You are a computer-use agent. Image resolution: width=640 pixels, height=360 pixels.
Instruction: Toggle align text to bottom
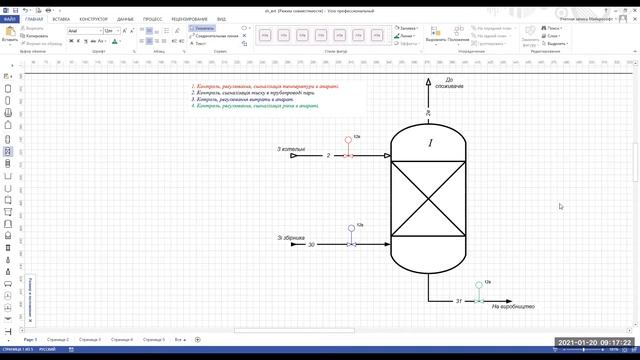157,31
